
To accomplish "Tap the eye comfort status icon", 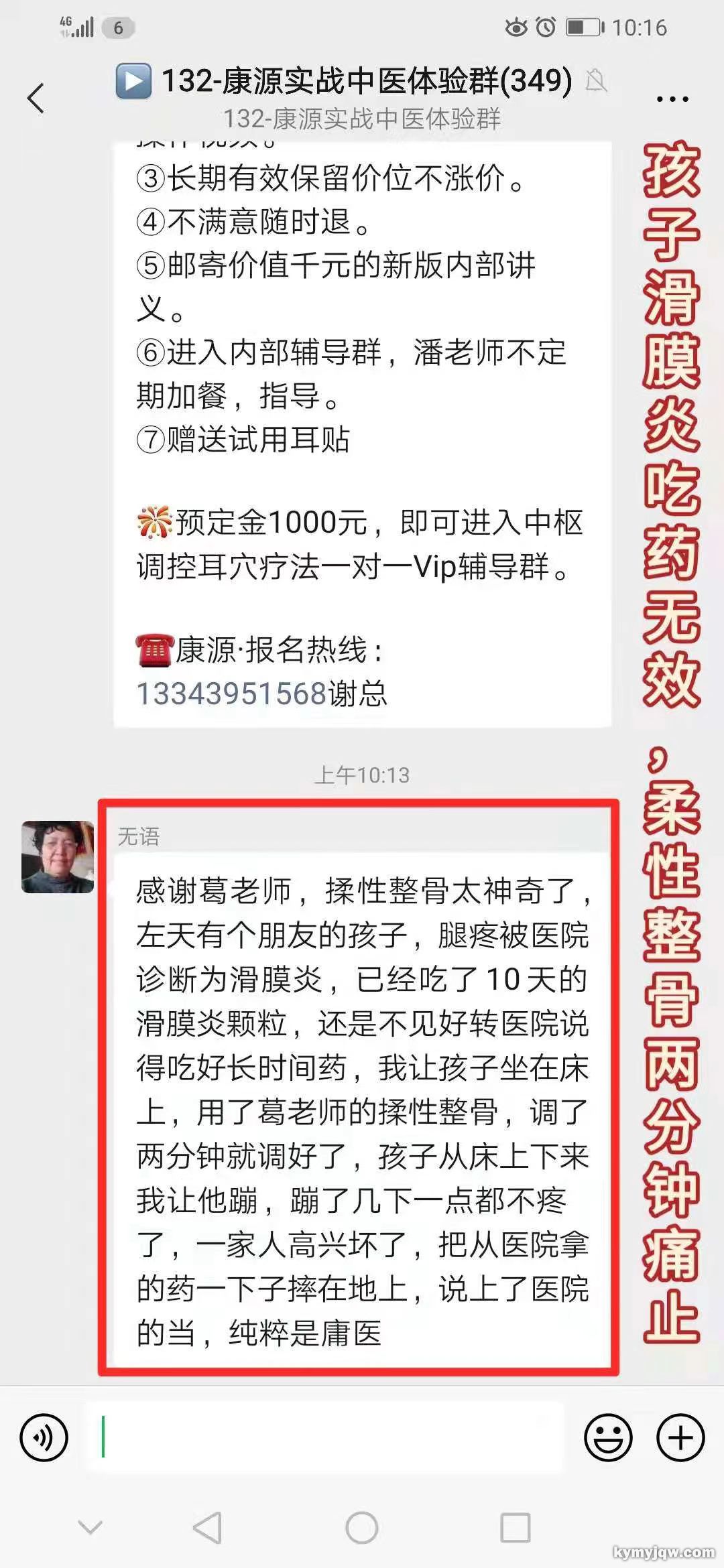I will click(516, 27).
